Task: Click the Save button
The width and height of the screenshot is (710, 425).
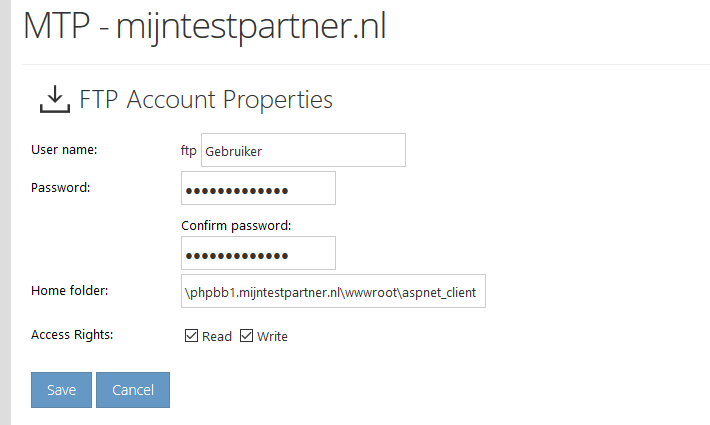Action: 62,390
